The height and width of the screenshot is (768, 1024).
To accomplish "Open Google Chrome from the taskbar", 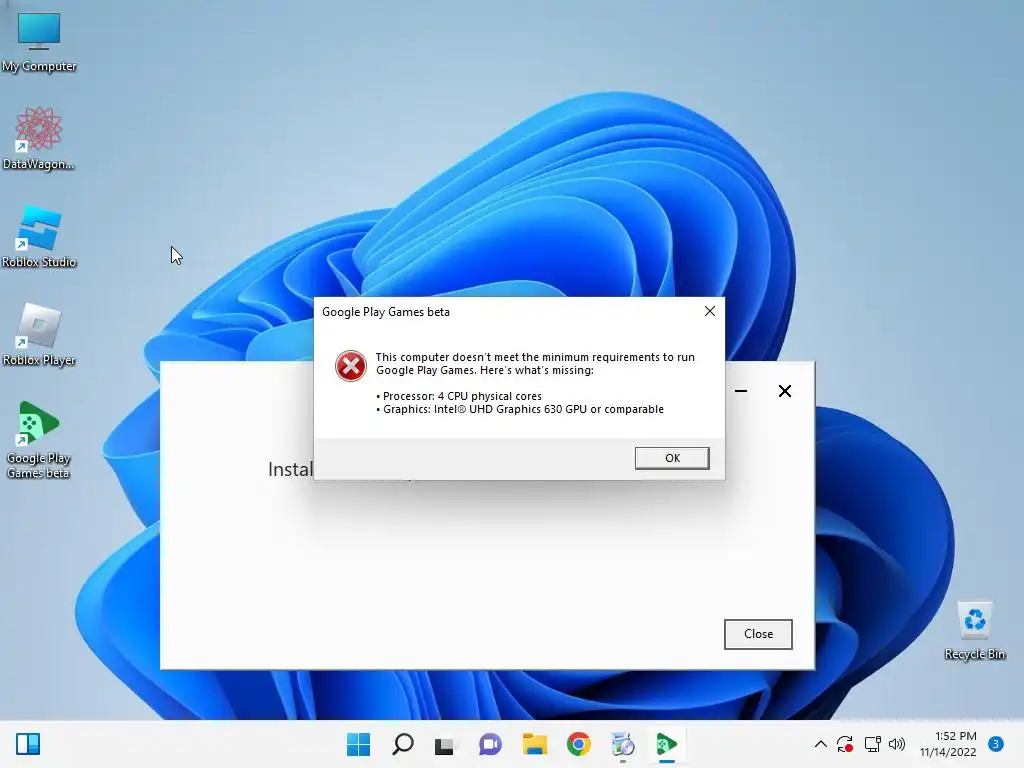I will click(579, 744).
